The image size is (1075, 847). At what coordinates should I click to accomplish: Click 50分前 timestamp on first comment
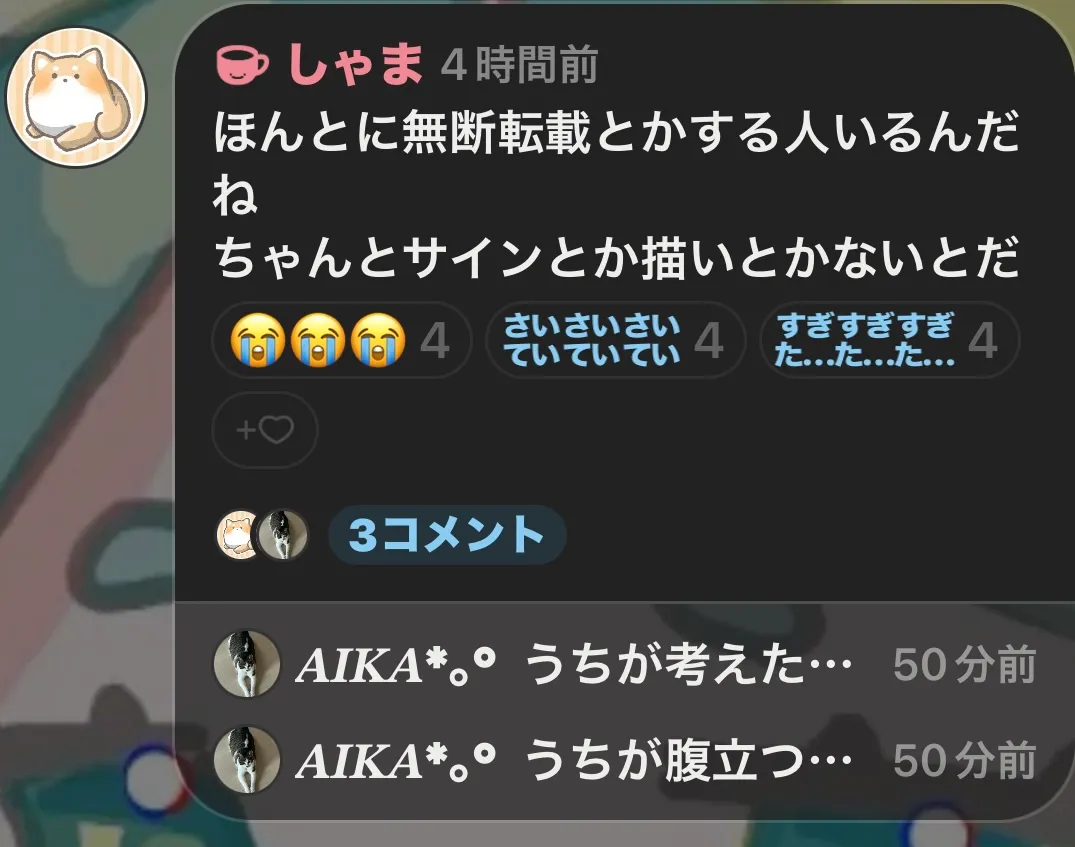pyautogui.click(x=964, y=665)
